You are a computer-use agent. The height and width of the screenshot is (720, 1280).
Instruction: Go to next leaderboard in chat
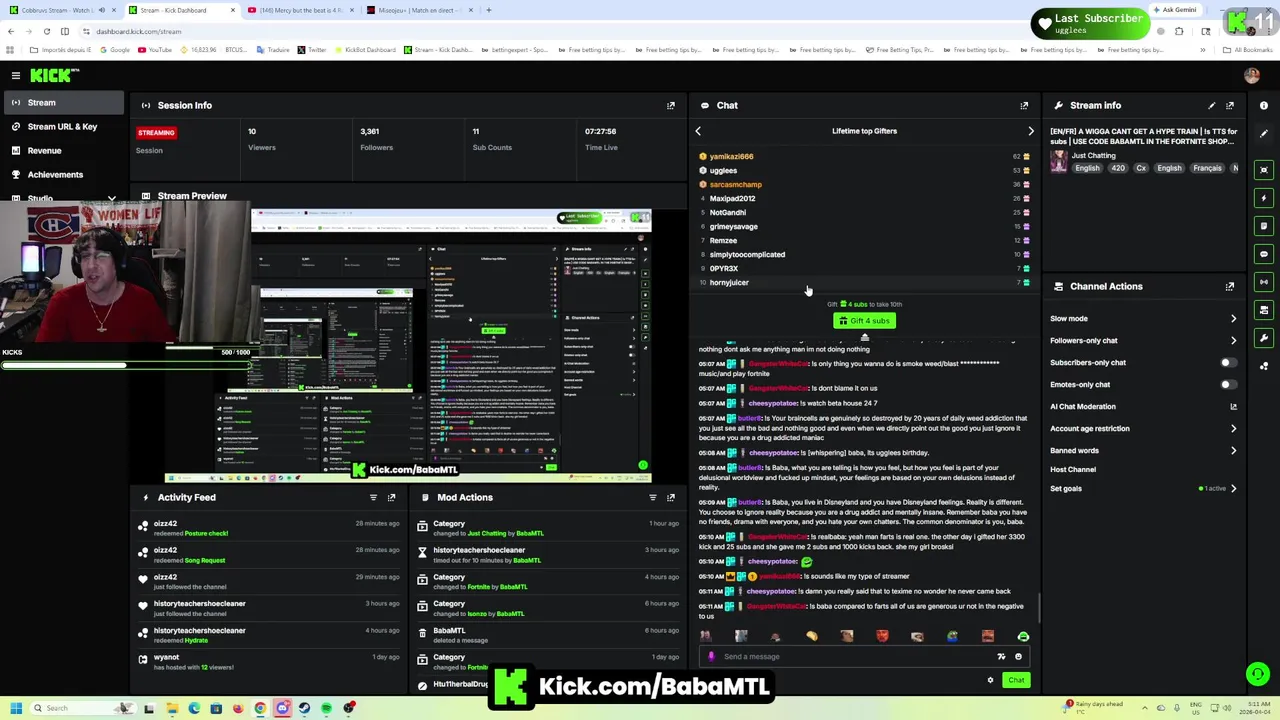tap(1031, 131)
